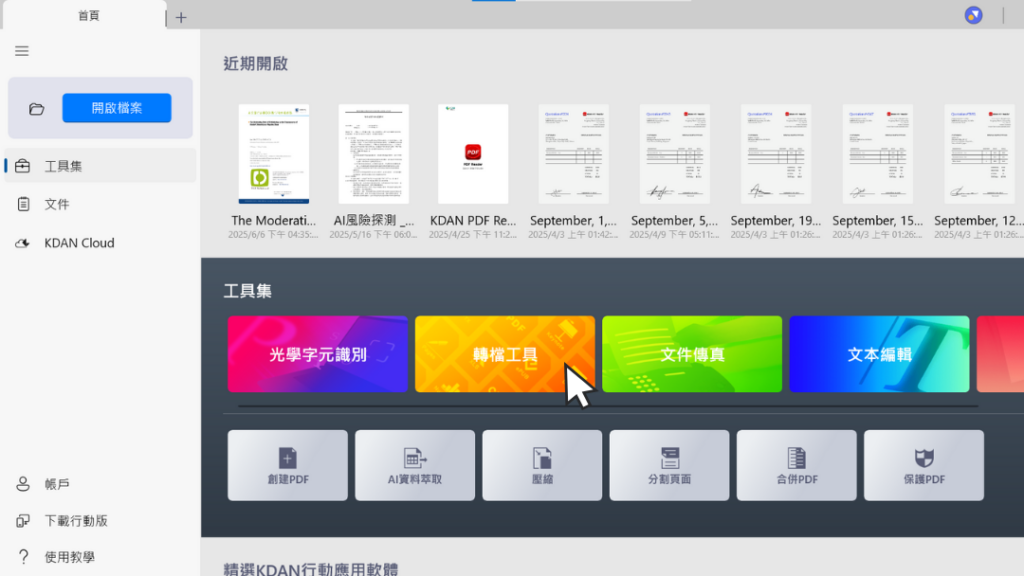Open 'The Moderati...' recent file thumbnail
Viewport: 1024px width, 576px height.
click(274, 154)
